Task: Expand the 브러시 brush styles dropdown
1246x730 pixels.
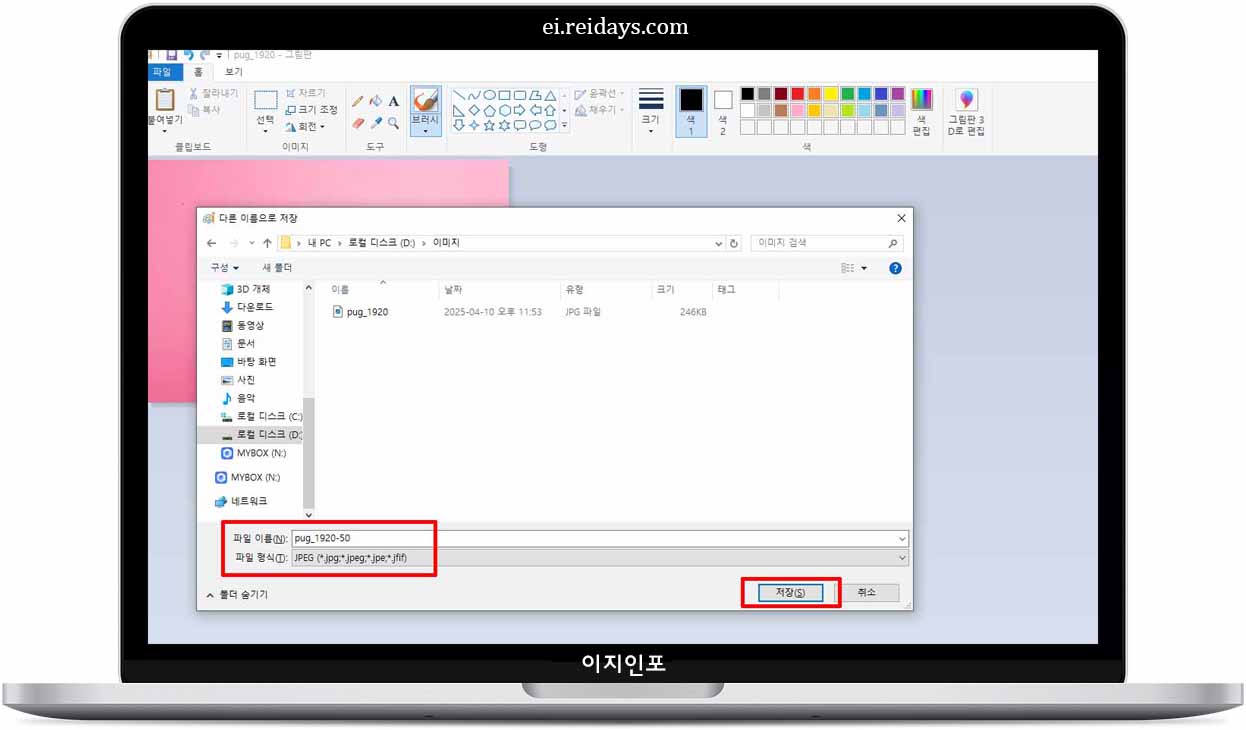Action: tap(424, 131)
